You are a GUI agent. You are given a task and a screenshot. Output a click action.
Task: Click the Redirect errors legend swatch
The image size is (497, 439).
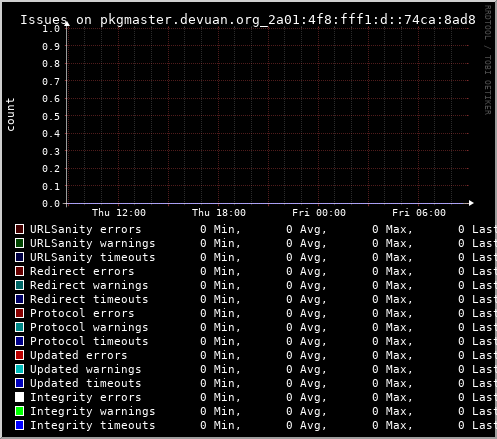pyautogui.click(x=20, y=271)
